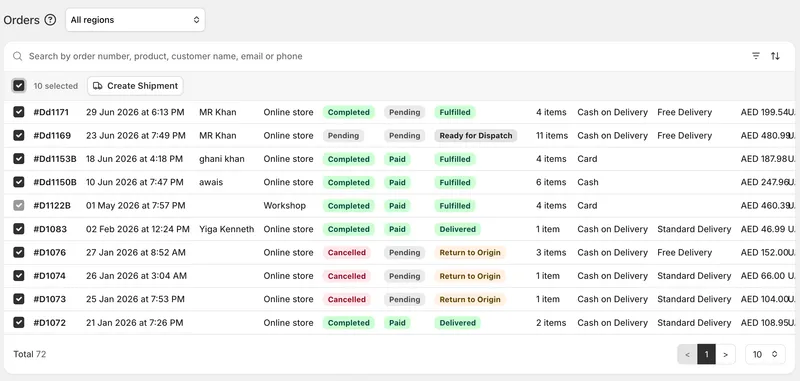Uncheck the select-all orders checkbox
Screen dimensions: 800x381
[x=19, y=86]
